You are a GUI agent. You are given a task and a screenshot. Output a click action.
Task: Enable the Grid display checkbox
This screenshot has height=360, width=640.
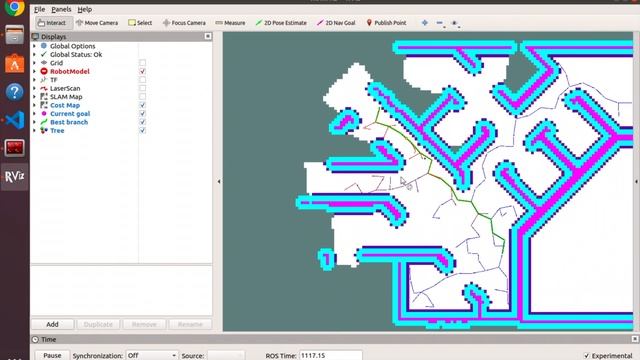[x=142, y=63]
